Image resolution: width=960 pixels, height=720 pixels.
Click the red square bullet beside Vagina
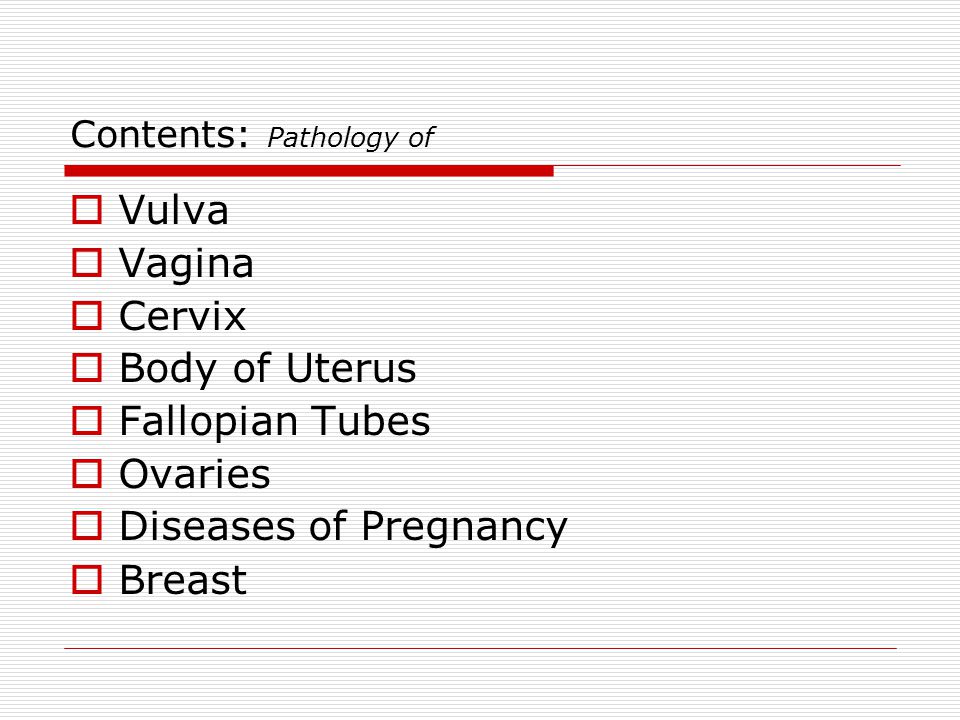pos(87,263)
